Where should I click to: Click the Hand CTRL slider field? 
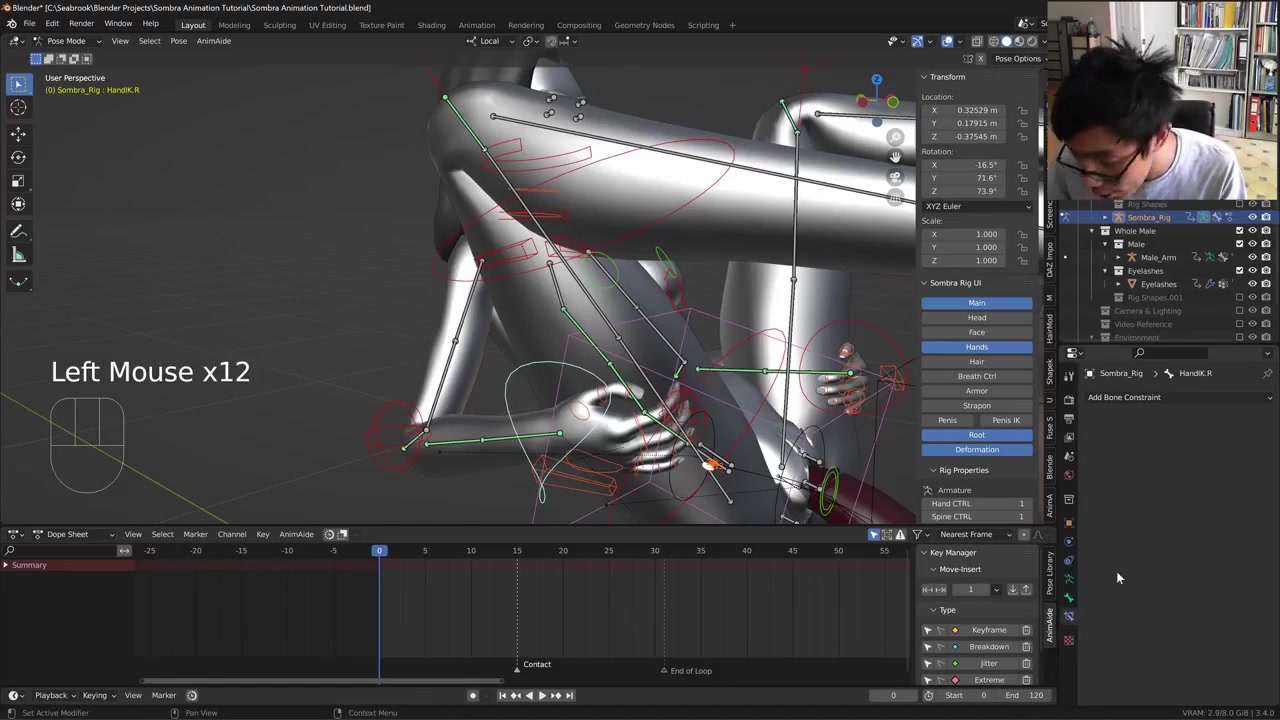coord(976,503)
